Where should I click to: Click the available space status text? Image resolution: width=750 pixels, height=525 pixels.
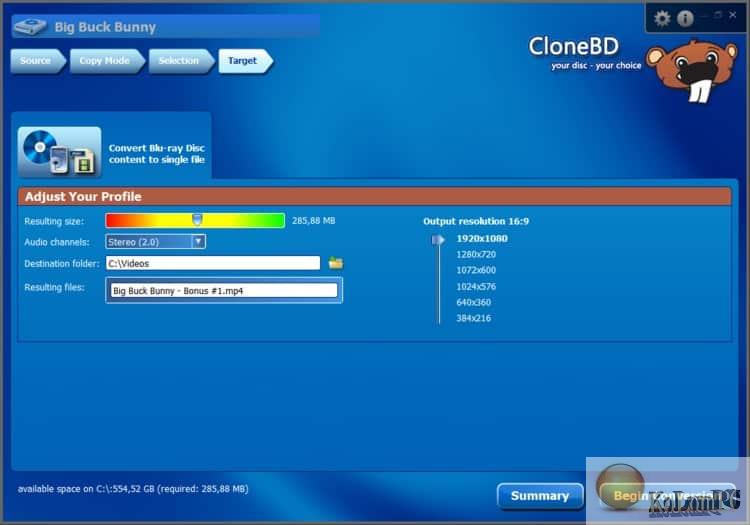pyautogui.click(x=133, y=489)
